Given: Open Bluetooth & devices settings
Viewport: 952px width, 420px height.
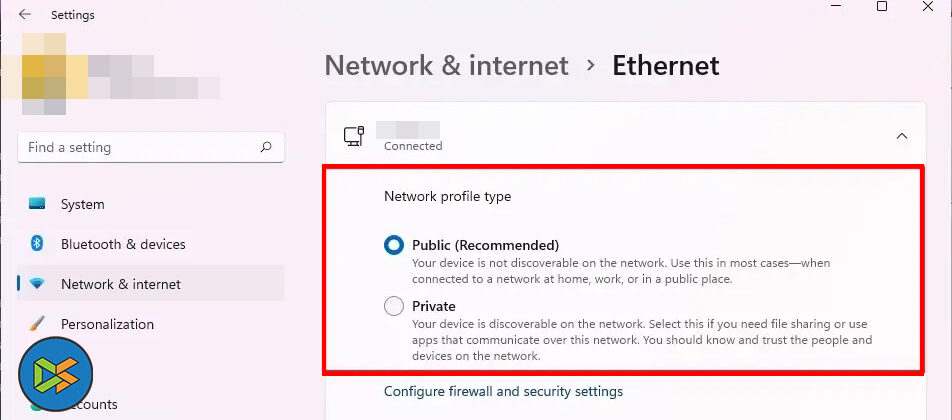Looking at the screenshot, I should 123,244.
